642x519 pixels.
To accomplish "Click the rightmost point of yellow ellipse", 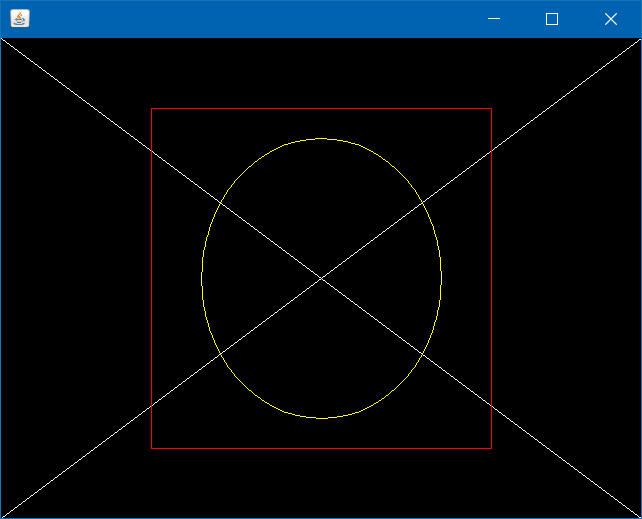I will [441, 278].
